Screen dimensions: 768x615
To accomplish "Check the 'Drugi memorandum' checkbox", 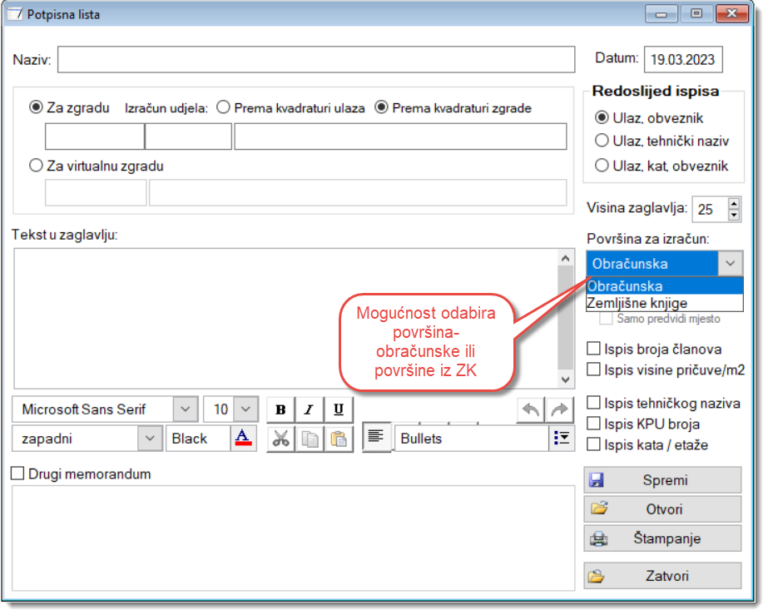I will (x=17, y=474).
